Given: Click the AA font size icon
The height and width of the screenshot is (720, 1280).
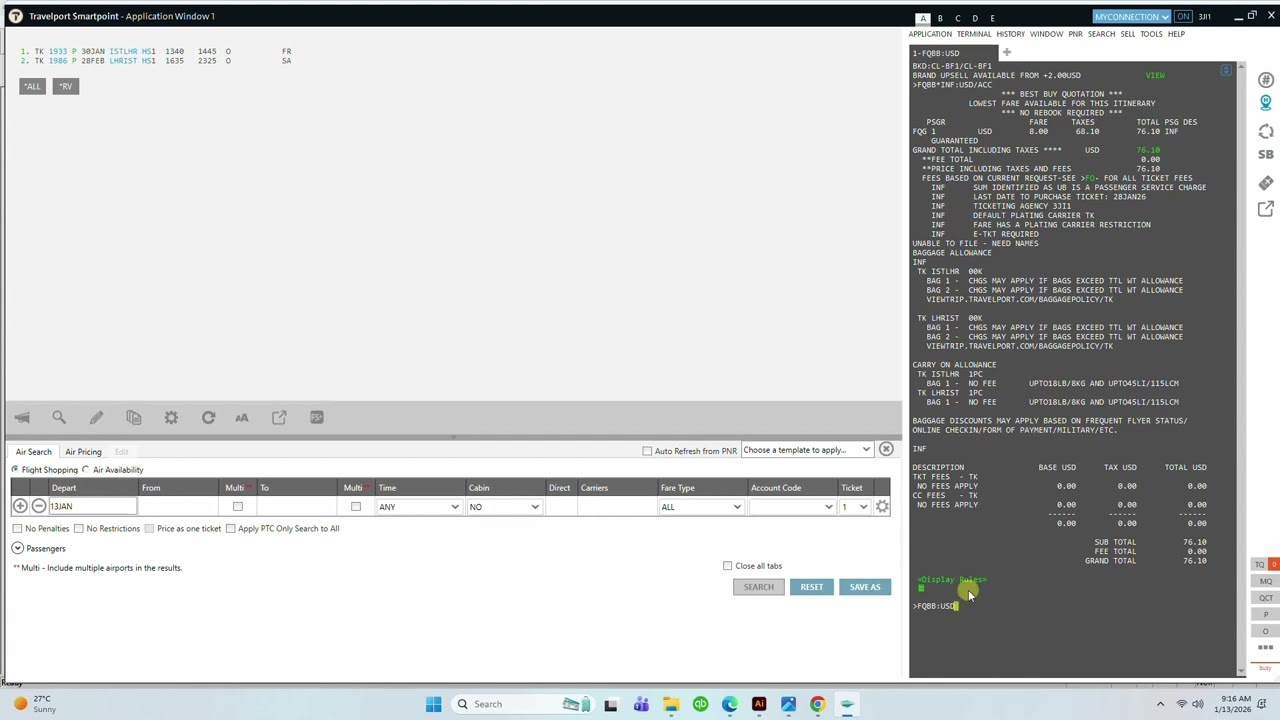Looking at the screenshot, I should click(x=242, y=418).
